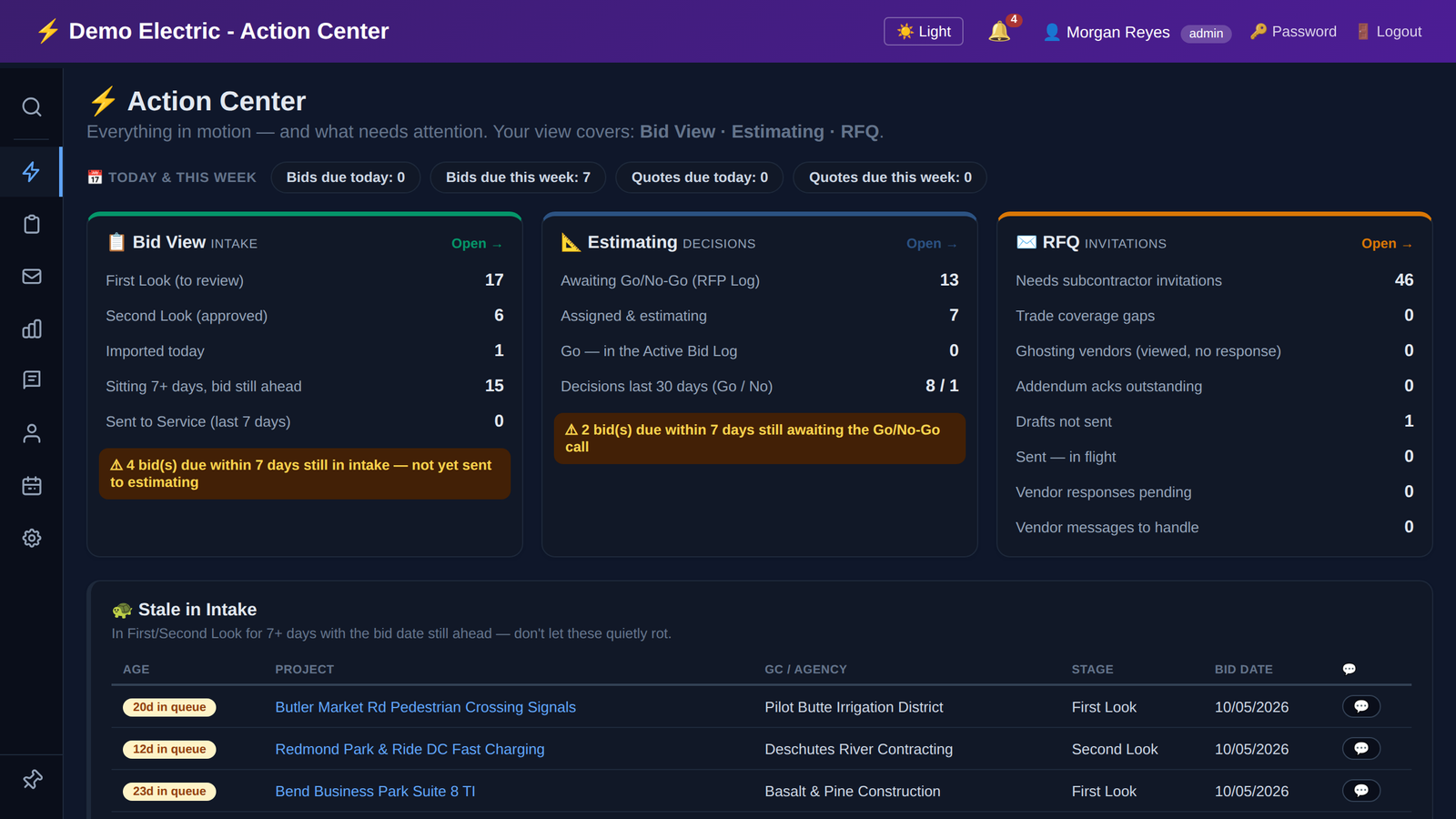Open the message note sidebar icon
The image size is (1456, 819).
coord(32,380)
